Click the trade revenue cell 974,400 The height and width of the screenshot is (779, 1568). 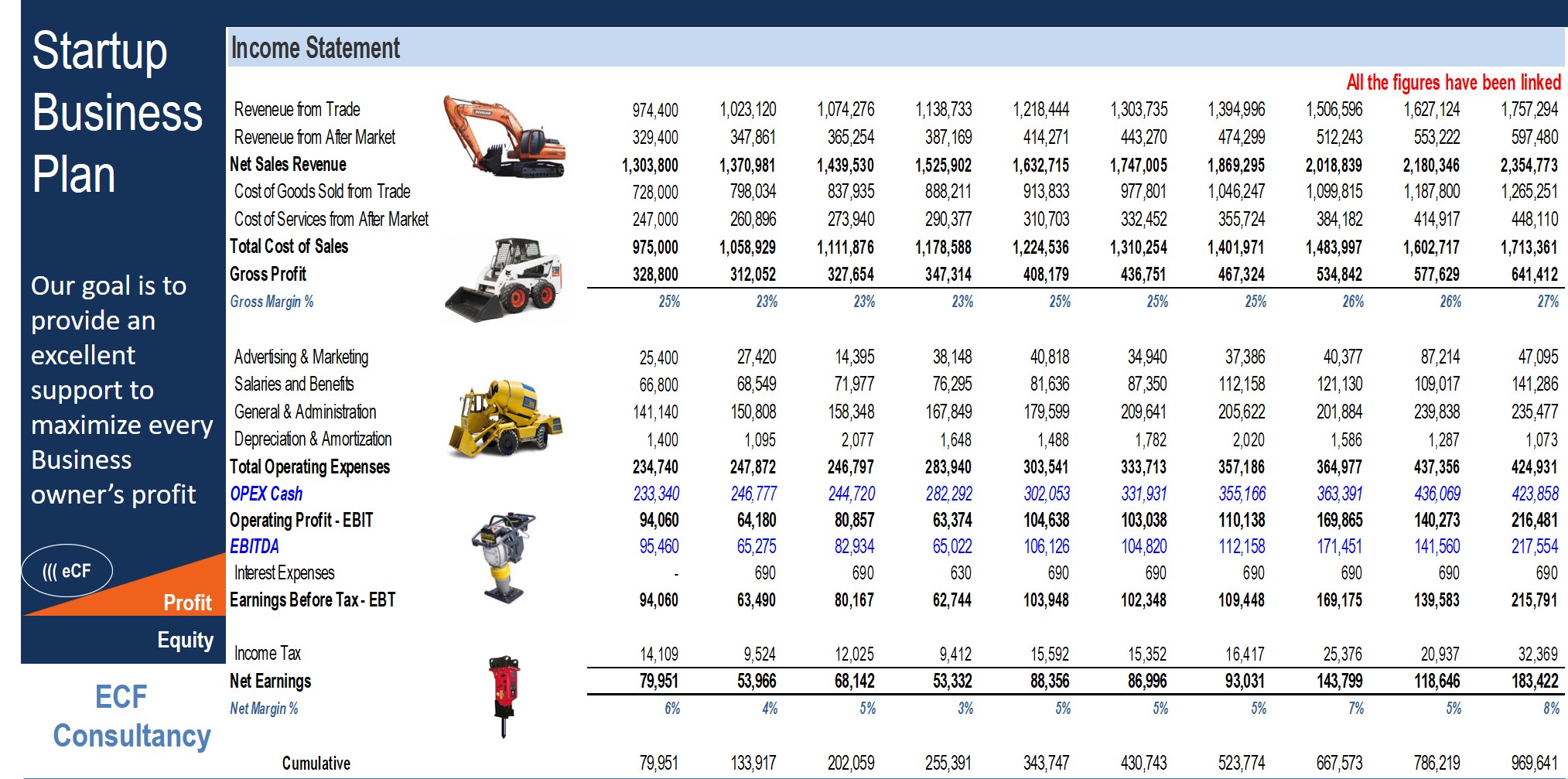pos(655,110)
